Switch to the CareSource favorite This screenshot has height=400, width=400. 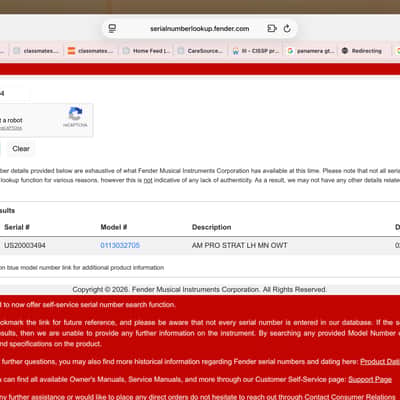point(200,51)
